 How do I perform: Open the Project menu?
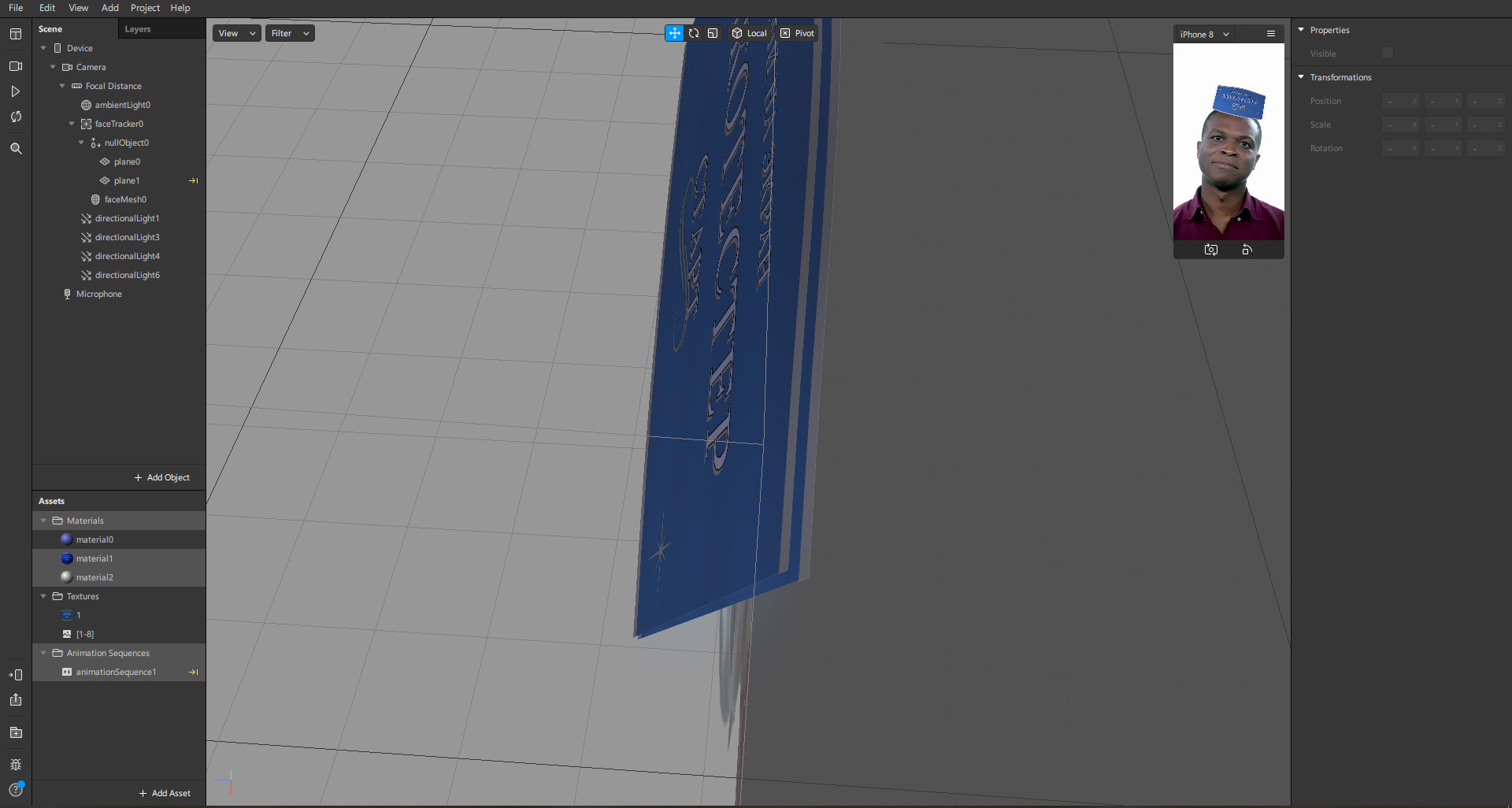[145, 8]
